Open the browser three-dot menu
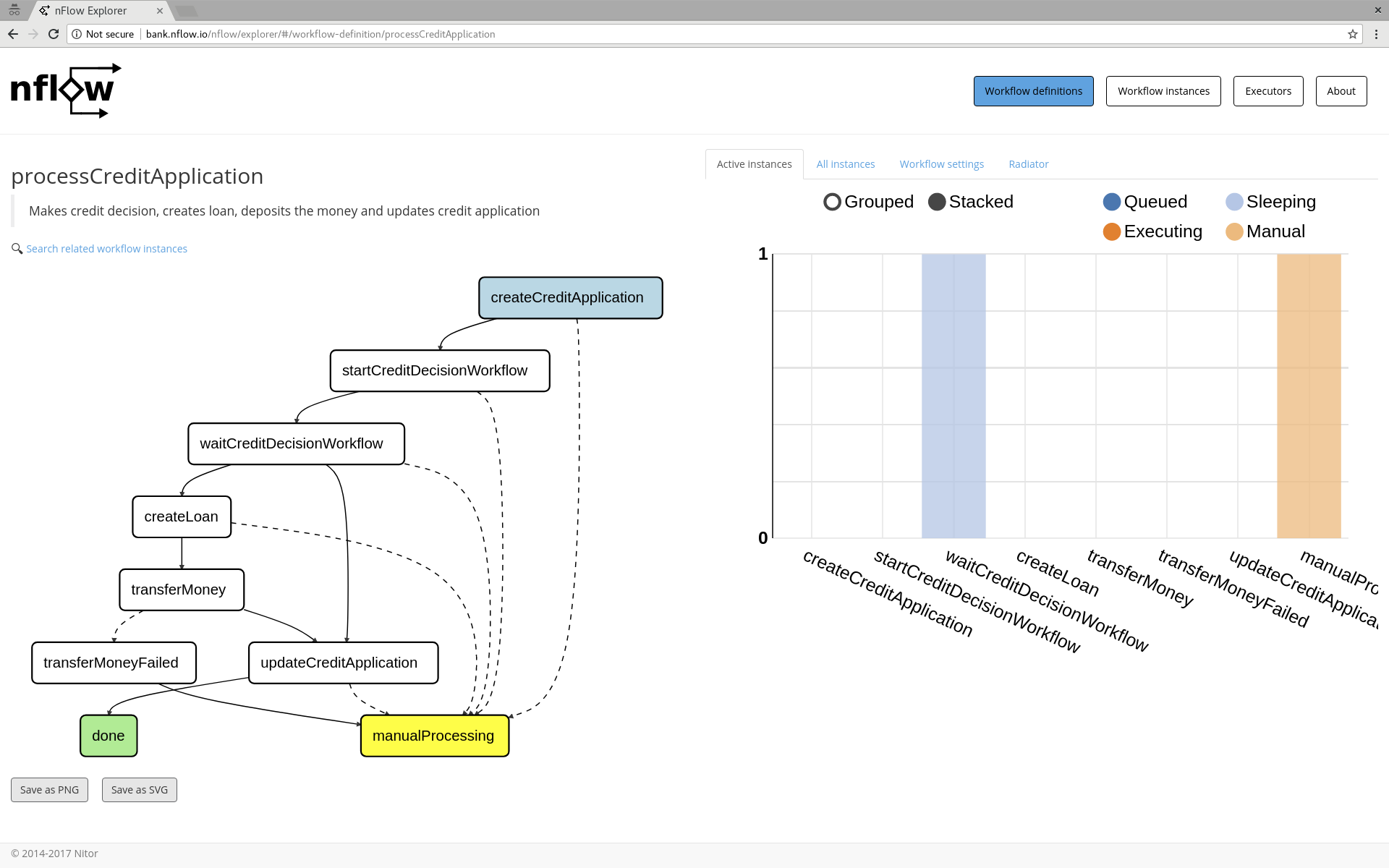Image resolution: width=1389 pixels, height=868 pixels. (x=1376, y=34)
